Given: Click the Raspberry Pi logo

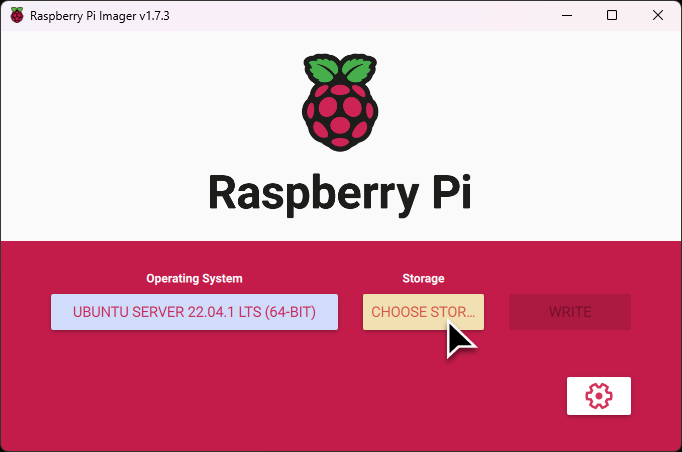Looking at the screenshot, I should 339,101.
